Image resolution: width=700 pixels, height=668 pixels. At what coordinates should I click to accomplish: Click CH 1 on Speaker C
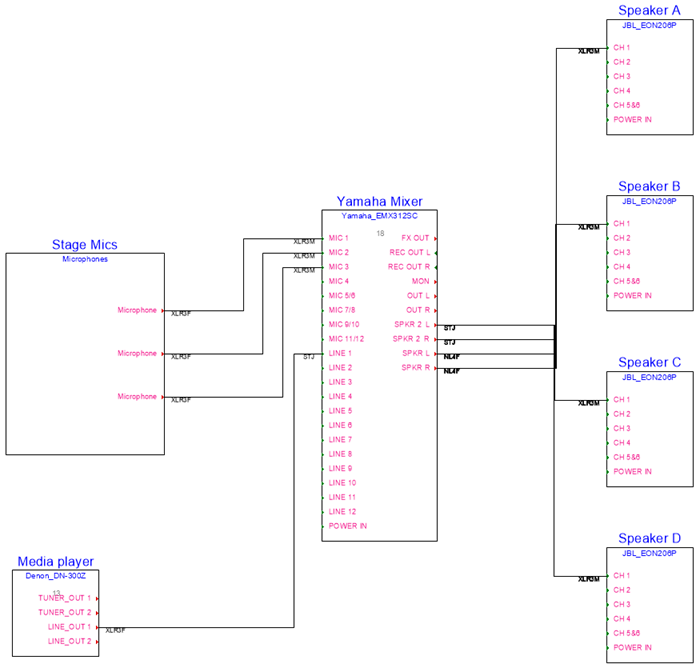pyautogui.click(x=621, y=399)
